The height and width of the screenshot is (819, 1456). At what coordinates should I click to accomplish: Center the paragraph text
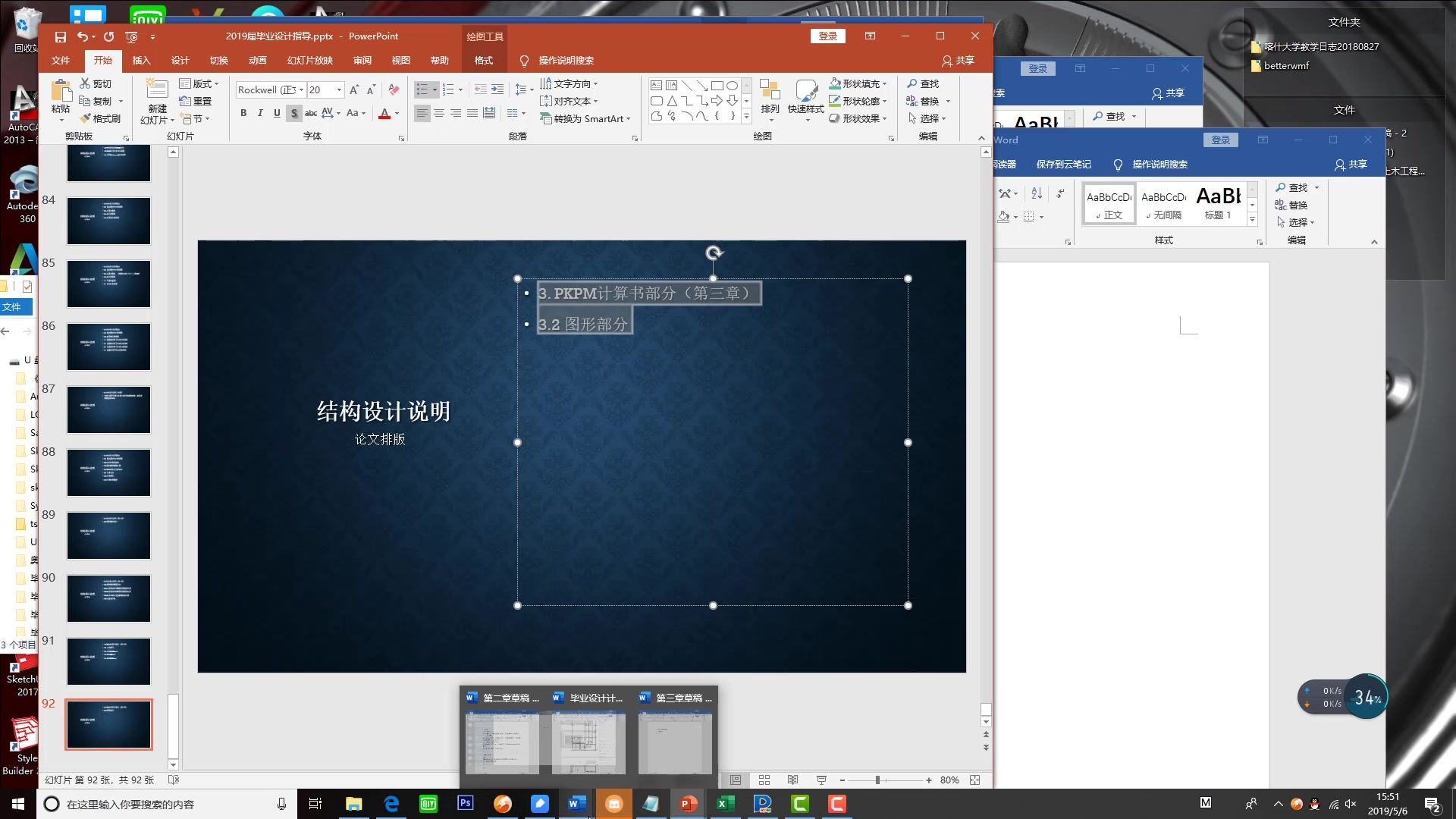(x=439, y=113)
